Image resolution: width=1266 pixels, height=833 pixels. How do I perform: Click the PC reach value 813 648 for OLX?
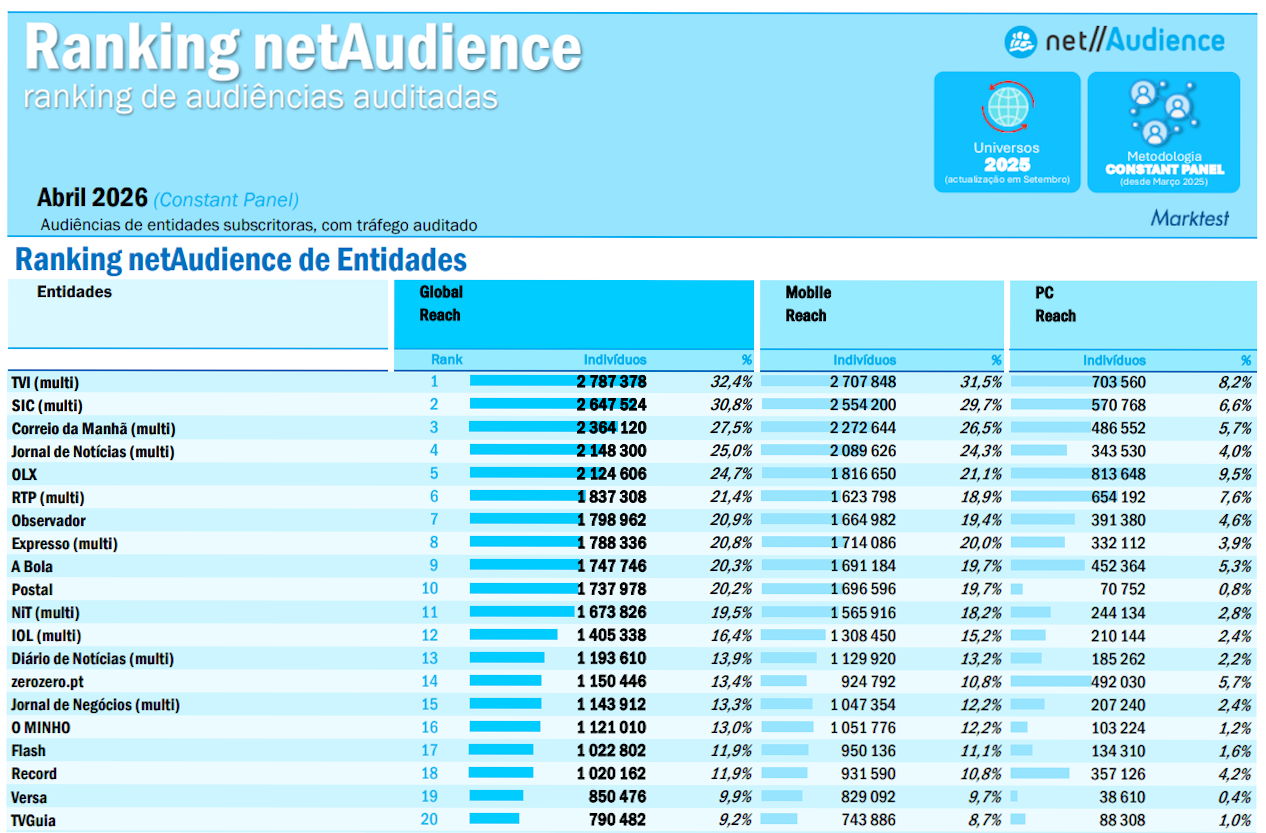click(1118, 474)
